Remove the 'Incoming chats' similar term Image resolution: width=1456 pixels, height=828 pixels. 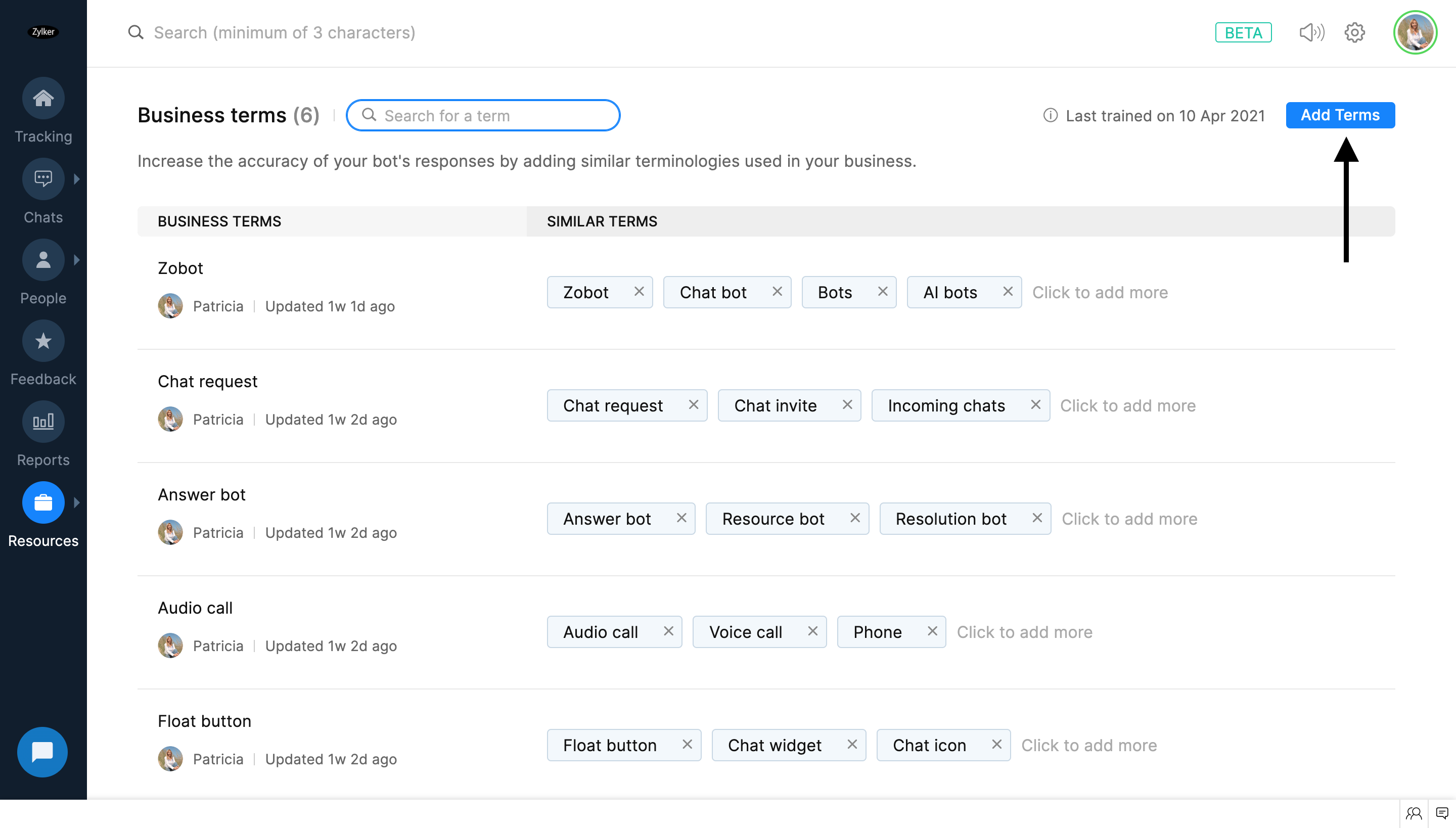coord(1035,405)
